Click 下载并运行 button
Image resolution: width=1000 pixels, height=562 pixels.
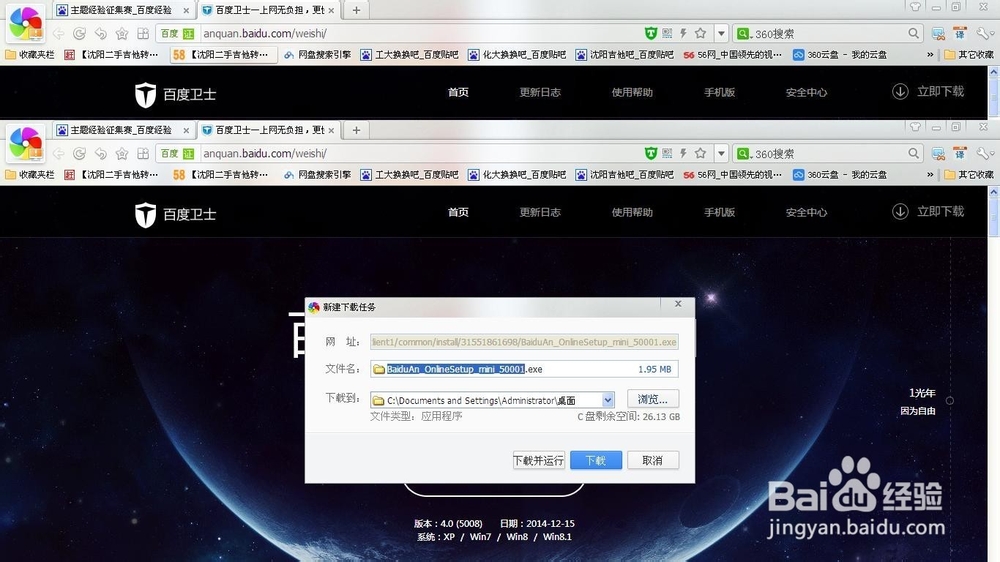point(538,460)
